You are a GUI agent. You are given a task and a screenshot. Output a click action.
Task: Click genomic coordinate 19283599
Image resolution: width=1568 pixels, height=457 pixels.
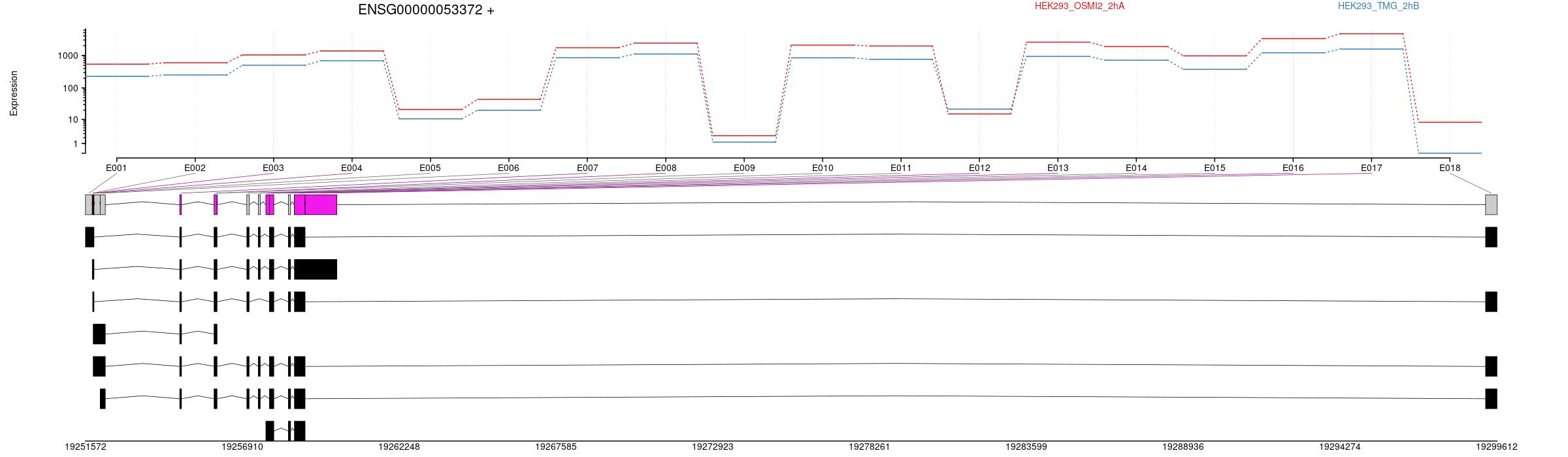pyautogui.click(x=1026, y=447)
